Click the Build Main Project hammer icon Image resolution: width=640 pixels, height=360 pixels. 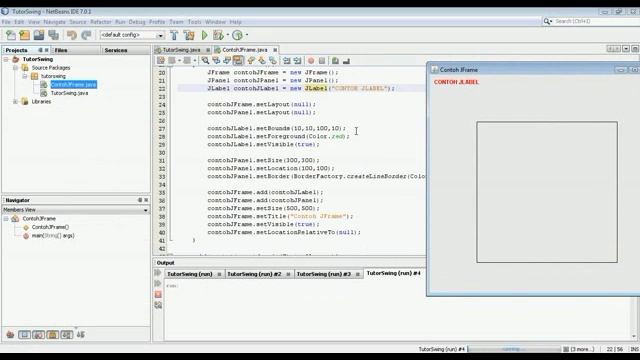[x=174, y=35]
